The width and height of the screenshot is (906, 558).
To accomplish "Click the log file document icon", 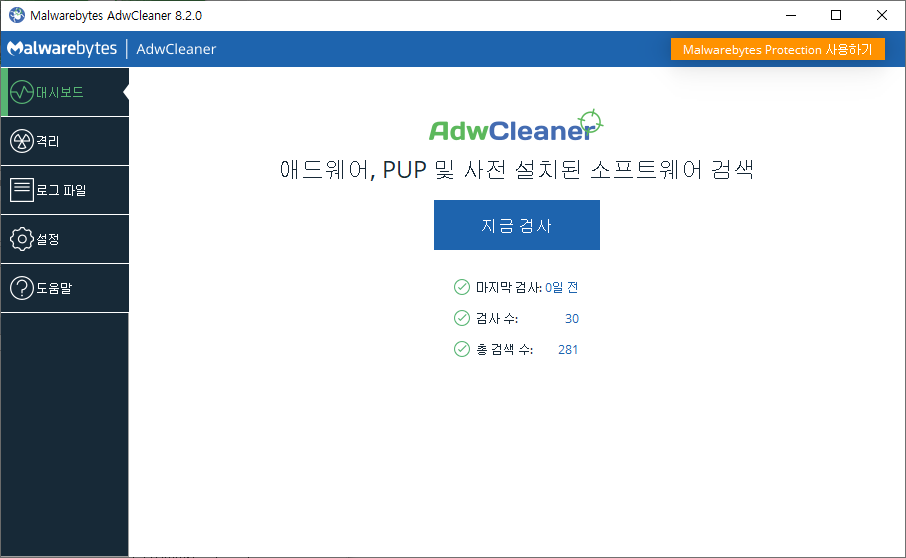I will coord(21,190).
